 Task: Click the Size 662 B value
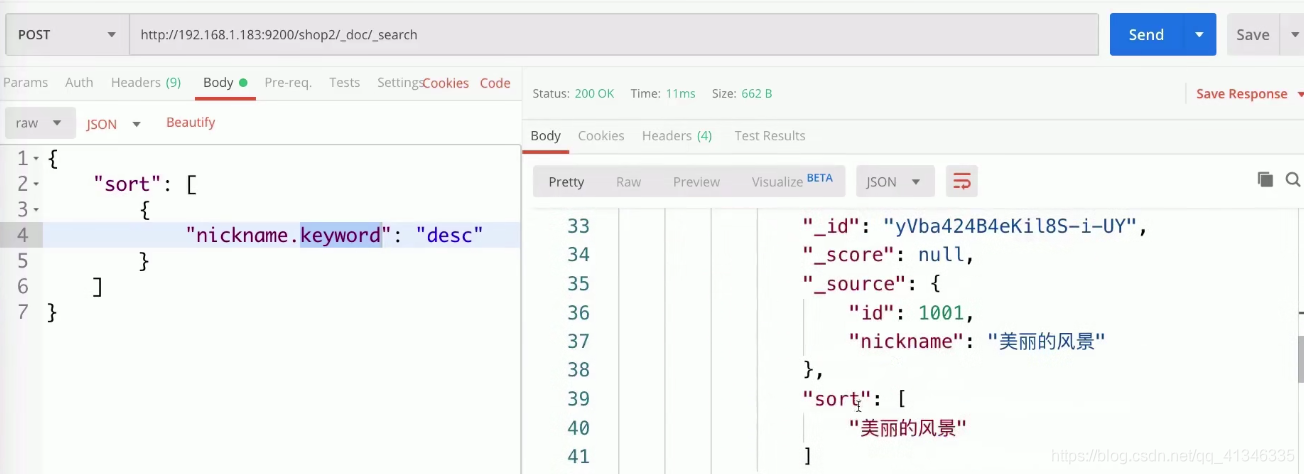[755, 93]
